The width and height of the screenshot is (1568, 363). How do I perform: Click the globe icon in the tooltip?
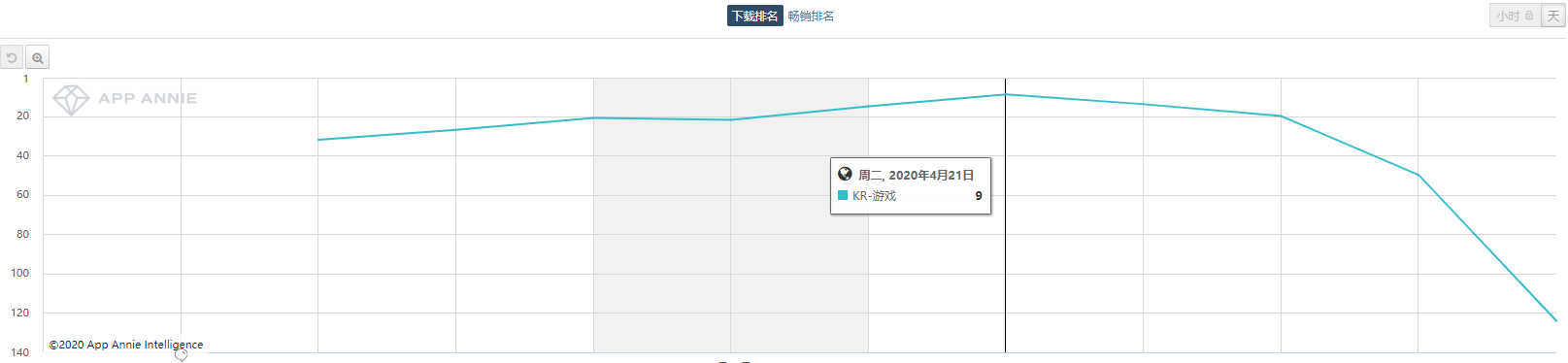845,175
